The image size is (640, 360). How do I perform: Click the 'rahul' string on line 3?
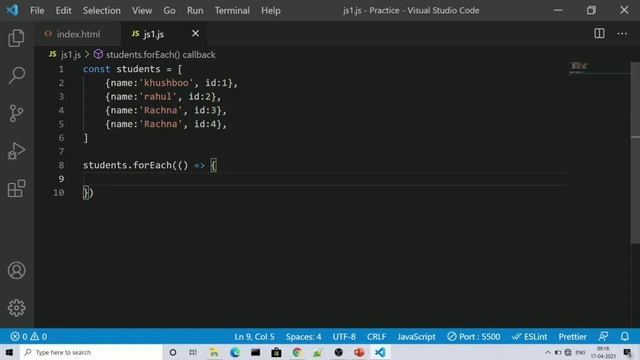tap(158, 97)
